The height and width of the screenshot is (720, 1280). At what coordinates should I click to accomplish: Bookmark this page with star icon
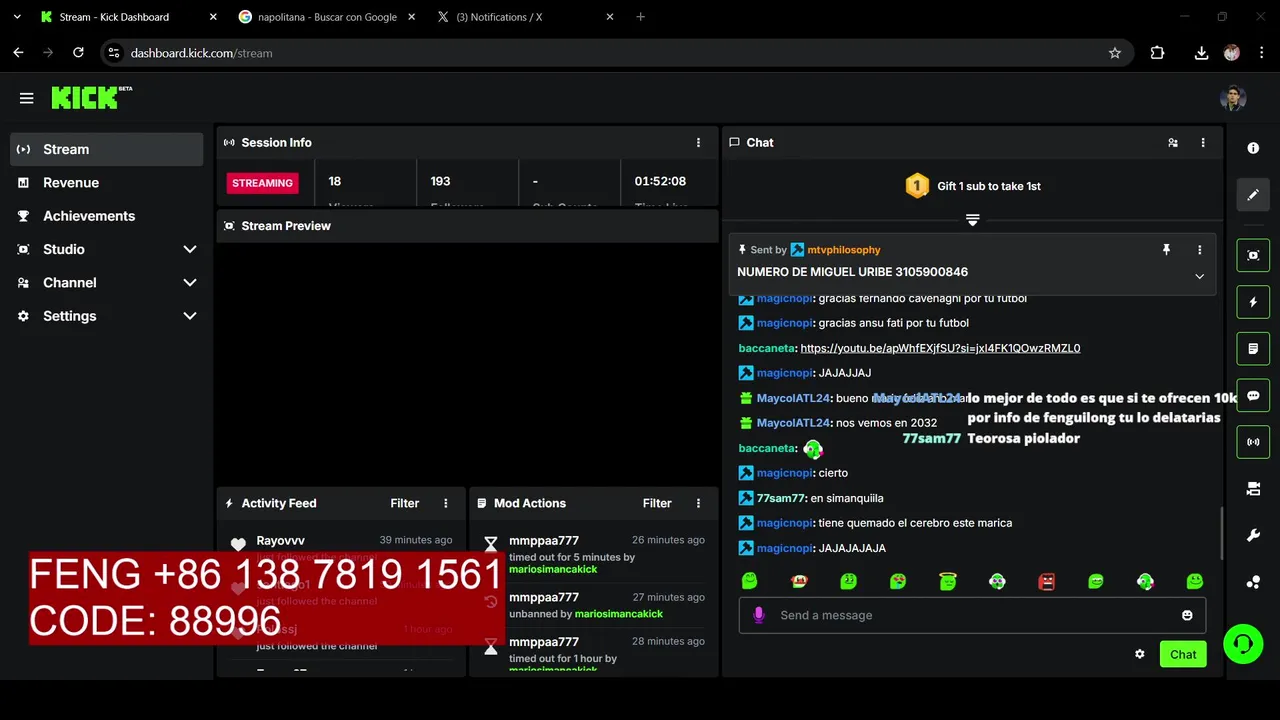1115,53
